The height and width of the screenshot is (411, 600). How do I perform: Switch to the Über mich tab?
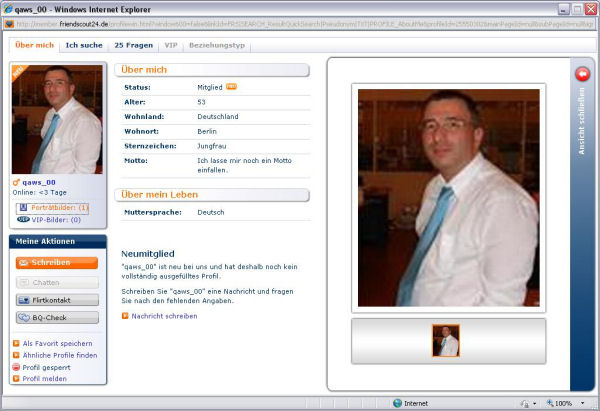(x=34, y=45)
